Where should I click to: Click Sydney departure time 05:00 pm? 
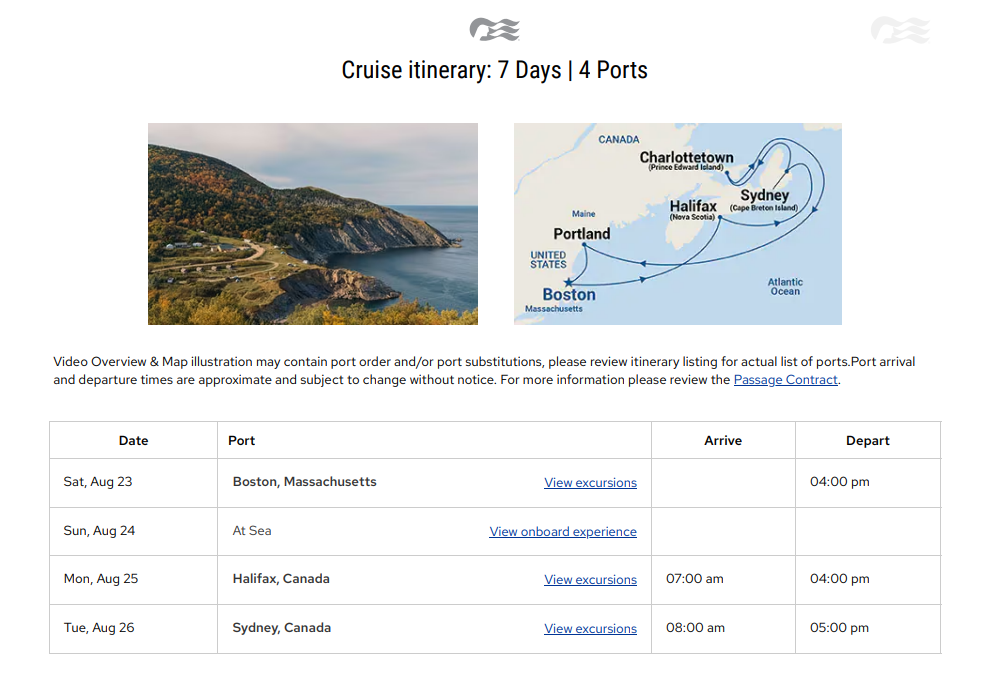(x=839, y=628)
